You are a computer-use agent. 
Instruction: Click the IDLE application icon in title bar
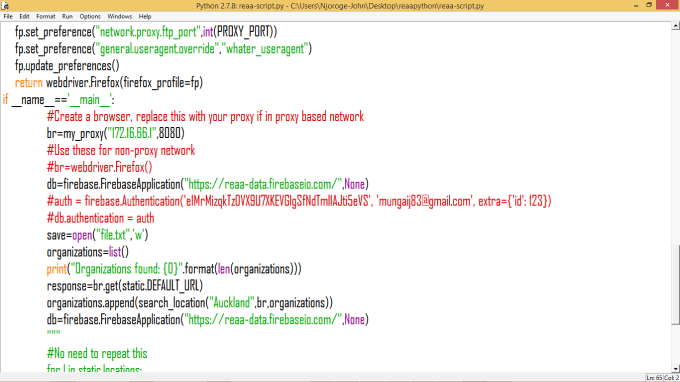pyautogui.click(x=5, y=6)
